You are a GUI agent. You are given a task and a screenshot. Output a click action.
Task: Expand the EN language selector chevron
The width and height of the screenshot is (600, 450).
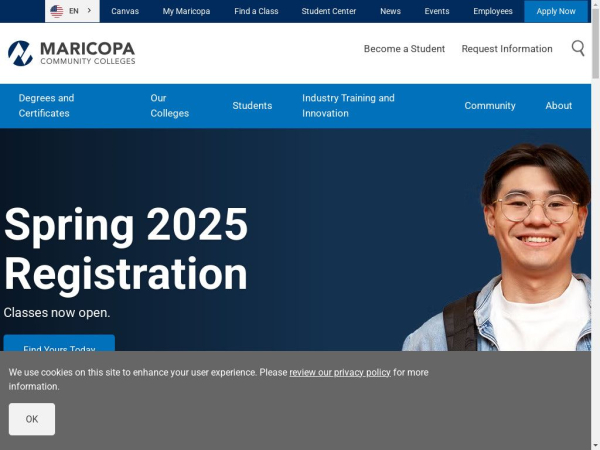point(89,11)
